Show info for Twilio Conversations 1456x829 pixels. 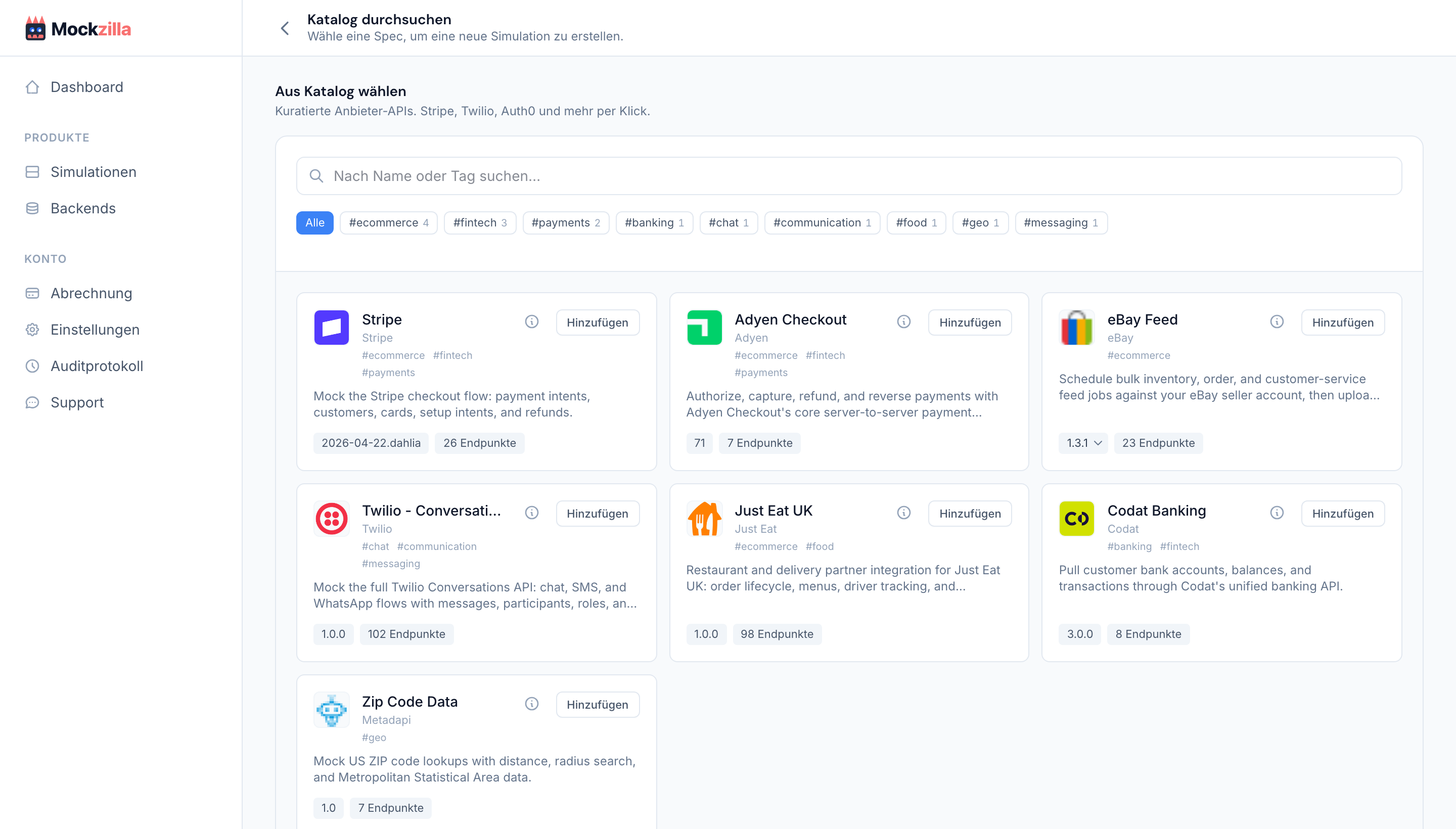(532, 513)
